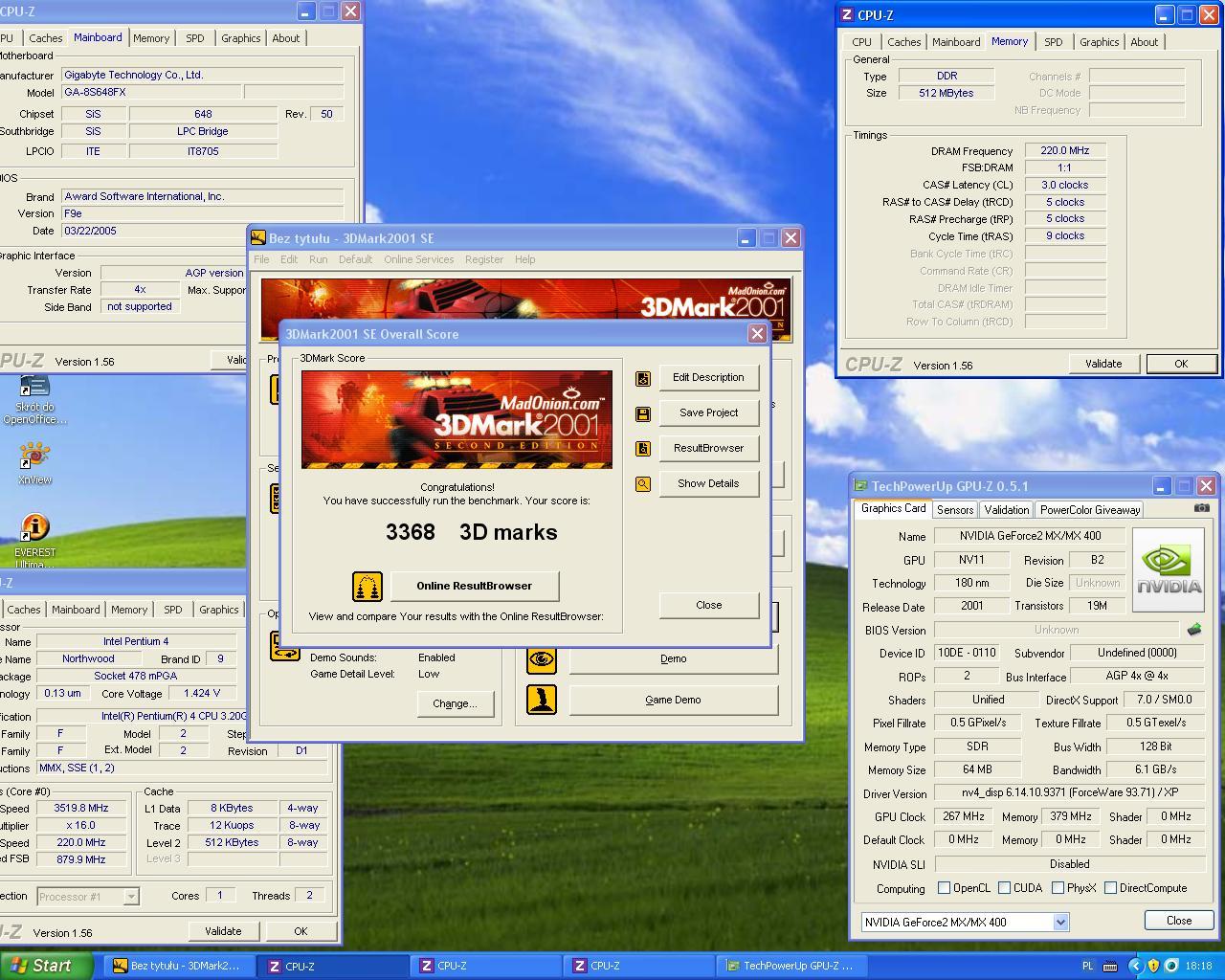
Task: Select Graphics tab in memory CPU-Z window
Action: [x=1100, y=42]
